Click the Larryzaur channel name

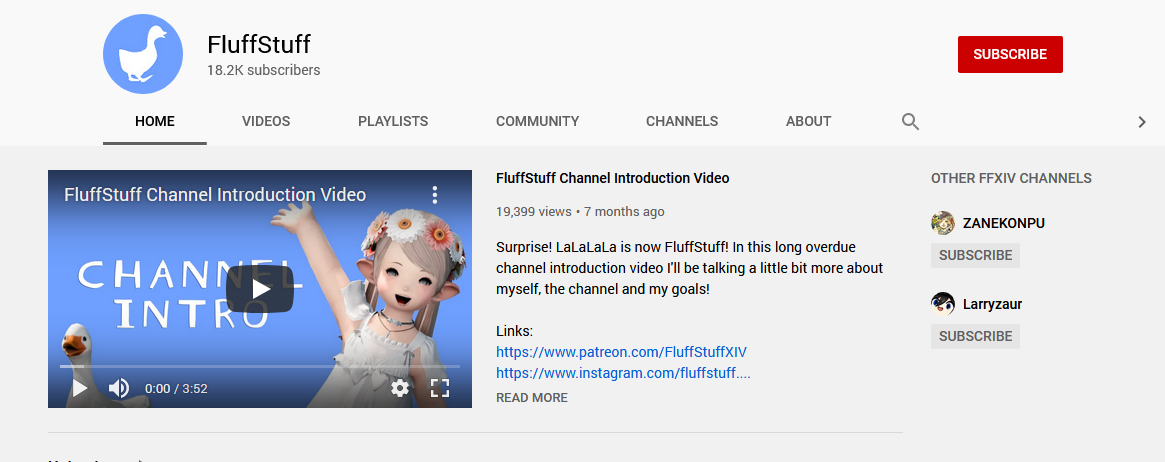click(x=993, y=304)
